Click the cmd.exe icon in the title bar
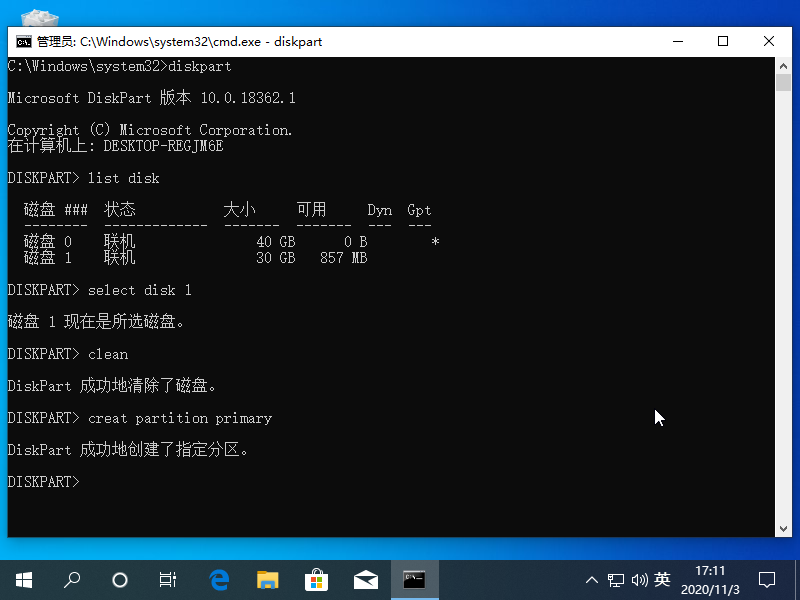The width and height of the screenshot is (800, 600). click(x=23, y=42)
